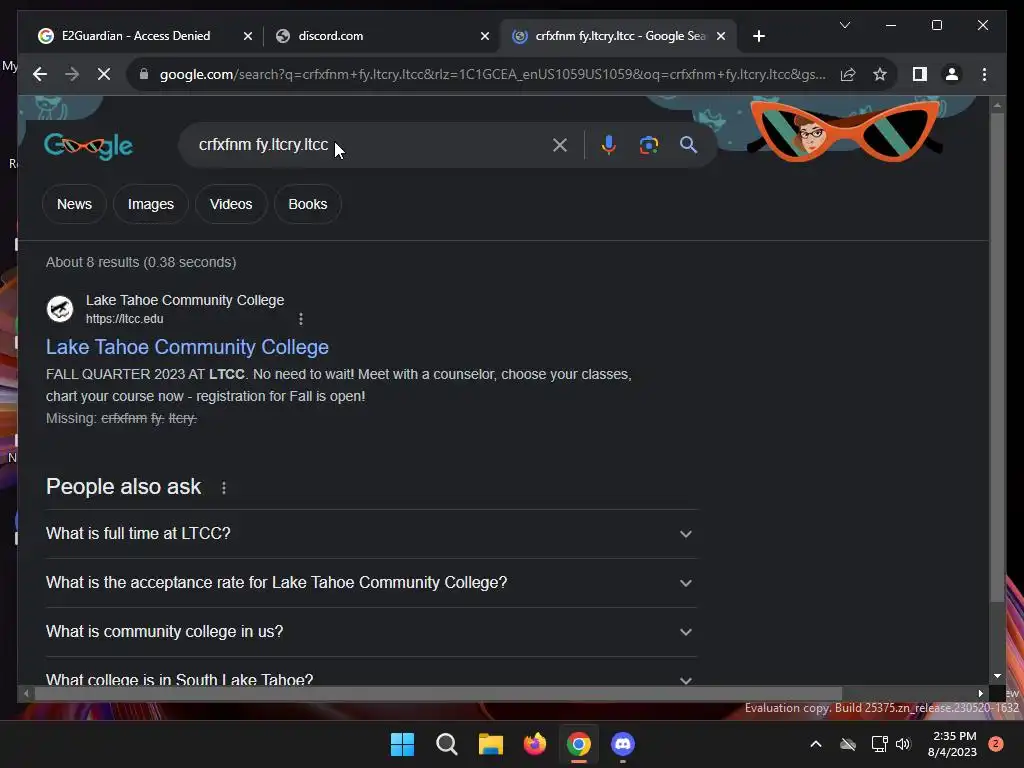The image size is (1024, 768).
Task: Close the discord.com tab
Action: pyautogui.click(x=485, y=36)
